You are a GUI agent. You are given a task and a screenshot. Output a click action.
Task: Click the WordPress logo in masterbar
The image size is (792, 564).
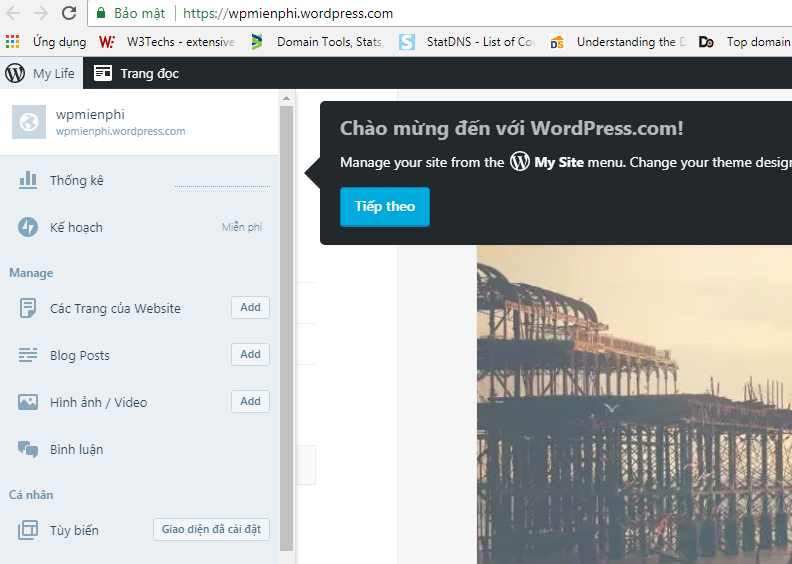15,73
